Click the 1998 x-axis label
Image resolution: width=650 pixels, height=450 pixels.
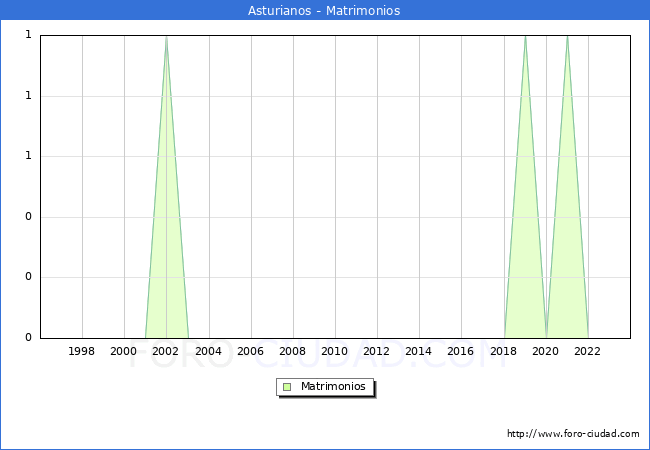pos(82,351)
